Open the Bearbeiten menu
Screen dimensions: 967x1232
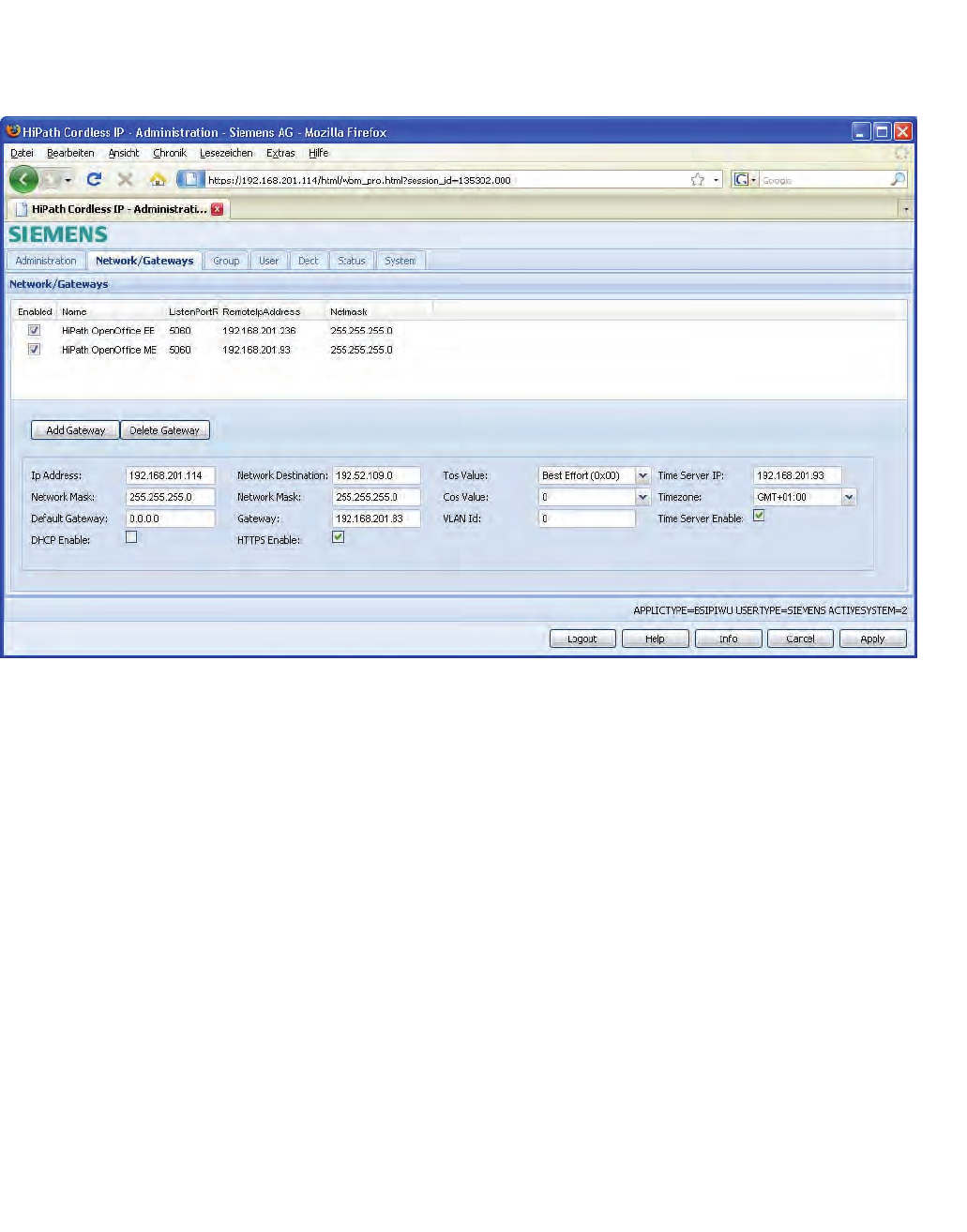(x=70, y=153)
